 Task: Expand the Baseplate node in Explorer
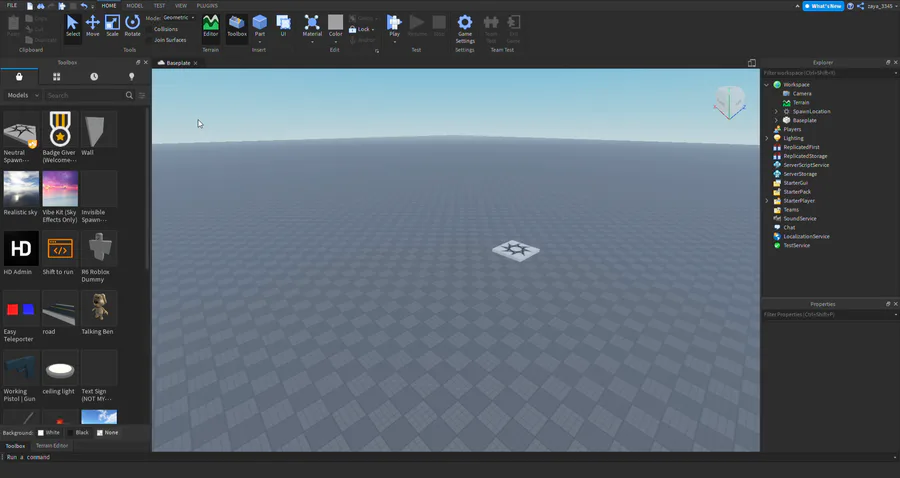(776, 121)
